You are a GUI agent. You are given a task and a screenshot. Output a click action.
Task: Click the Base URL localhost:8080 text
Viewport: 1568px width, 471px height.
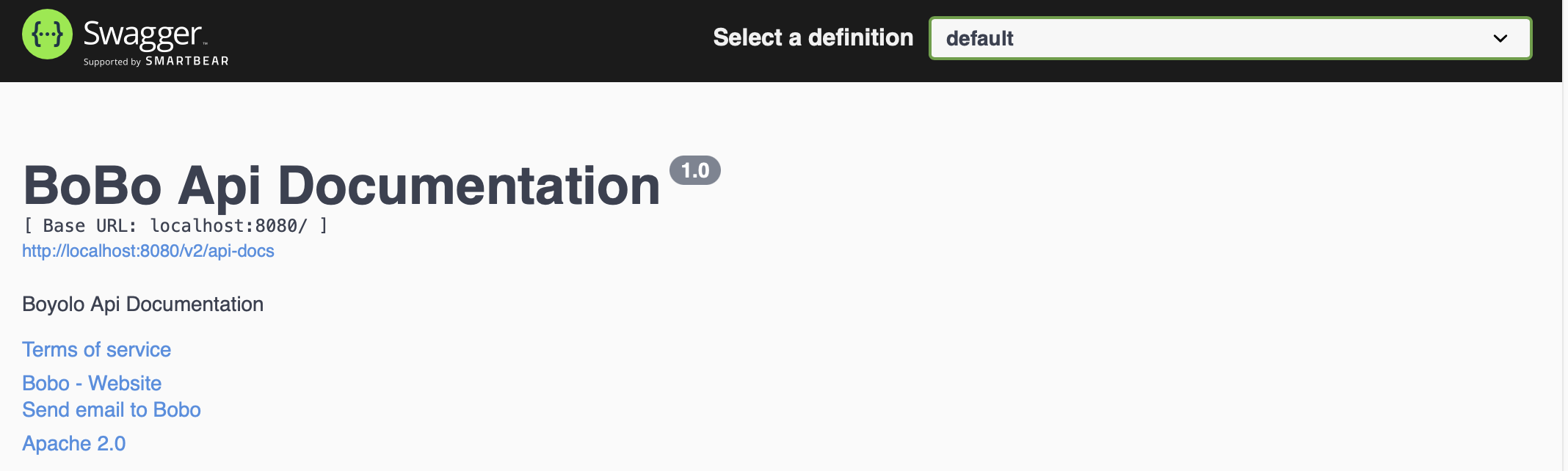[228, 226]
